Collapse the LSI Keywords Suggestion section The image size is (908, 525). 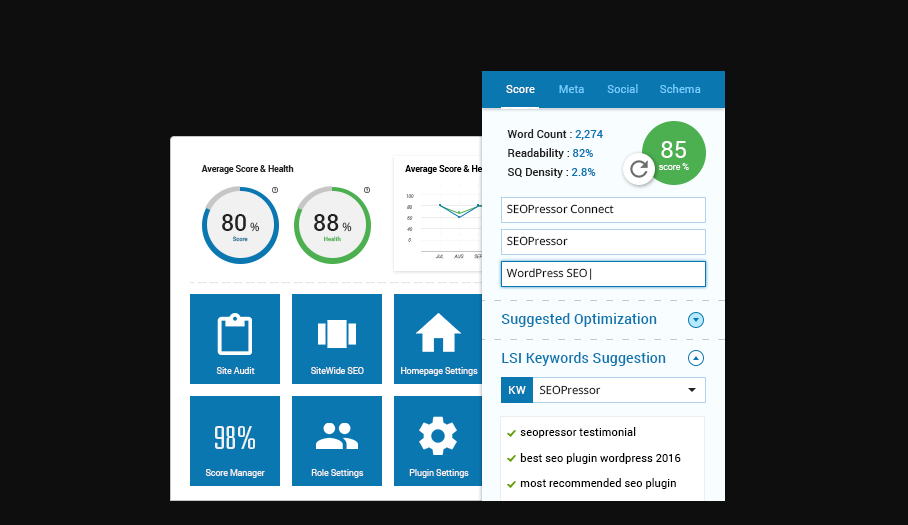coord(696,359)
